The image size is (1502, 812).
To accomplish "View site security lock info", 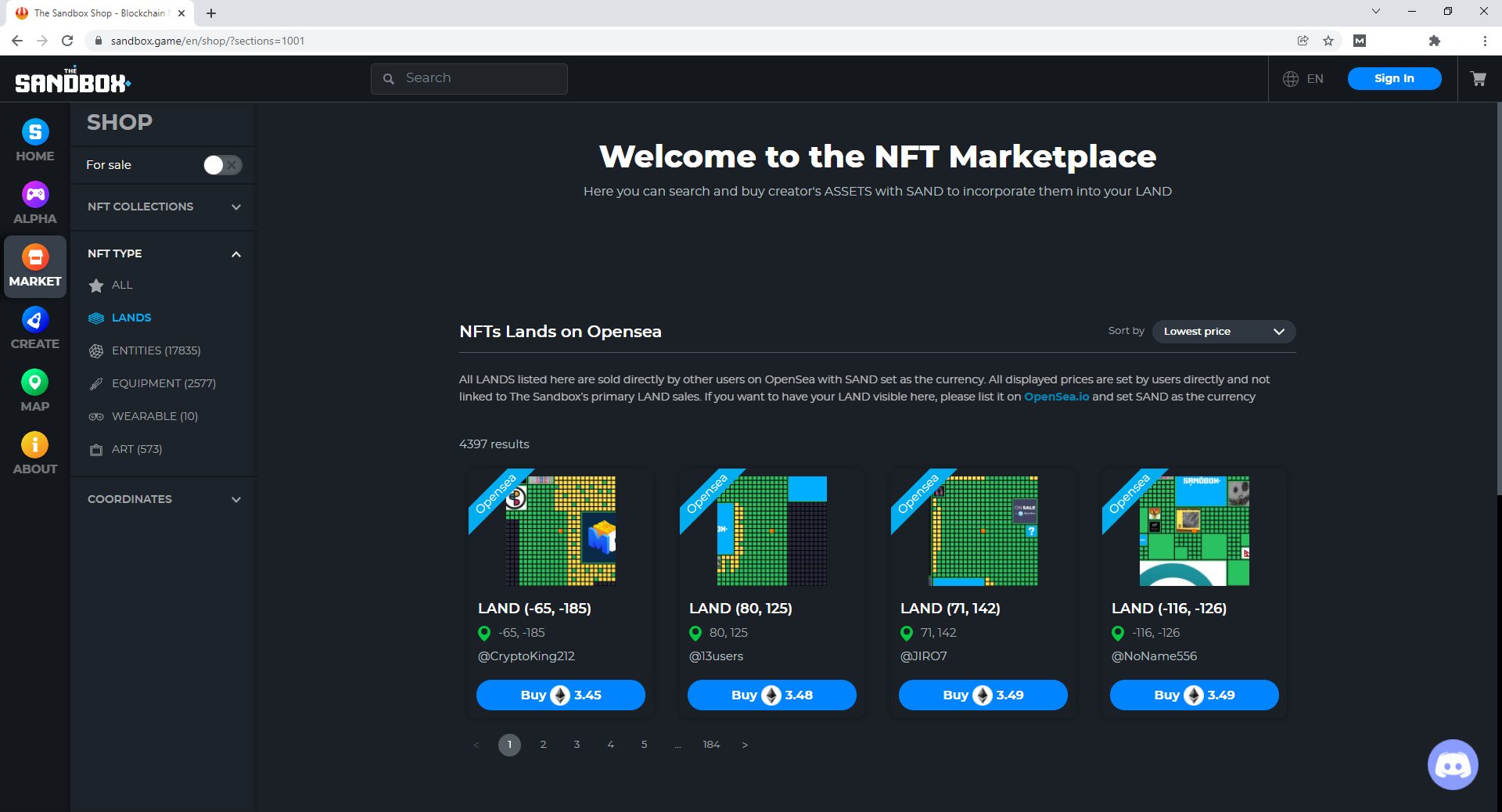I will 99,41.
